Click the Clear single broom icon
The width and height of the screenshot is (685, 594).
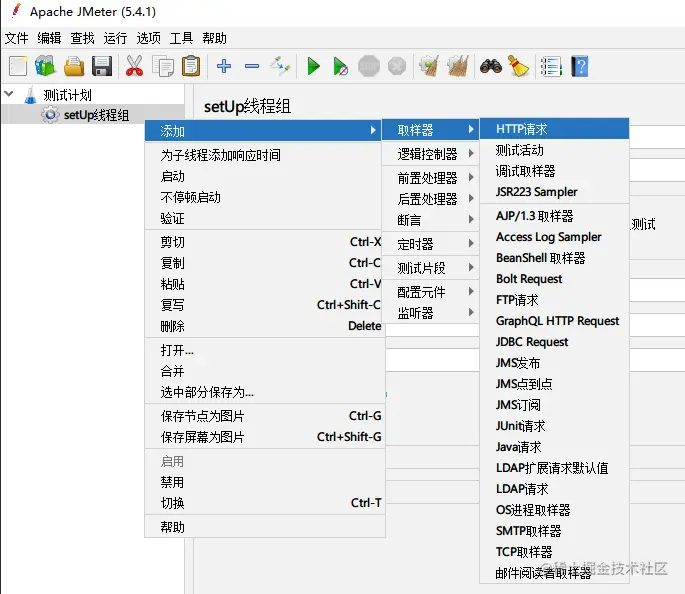tap(429, 66)
